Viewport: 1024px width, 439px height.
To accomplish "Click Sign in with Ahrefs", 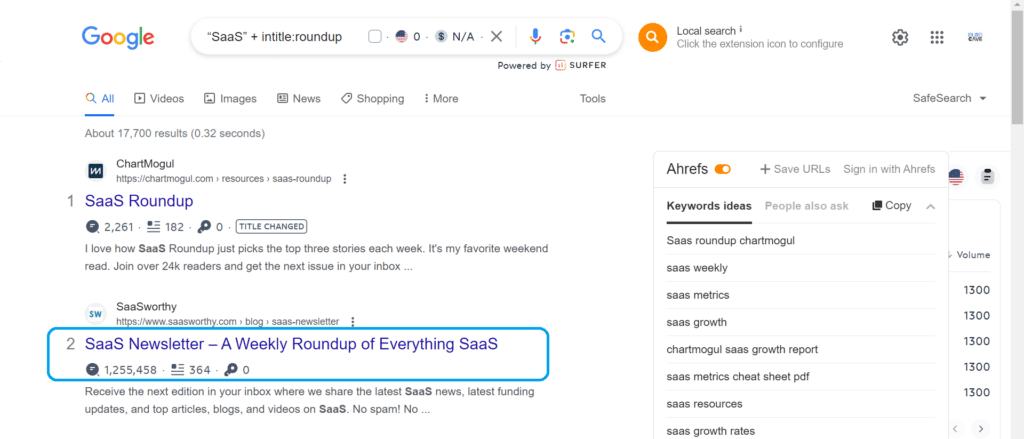I will point(889,169).
